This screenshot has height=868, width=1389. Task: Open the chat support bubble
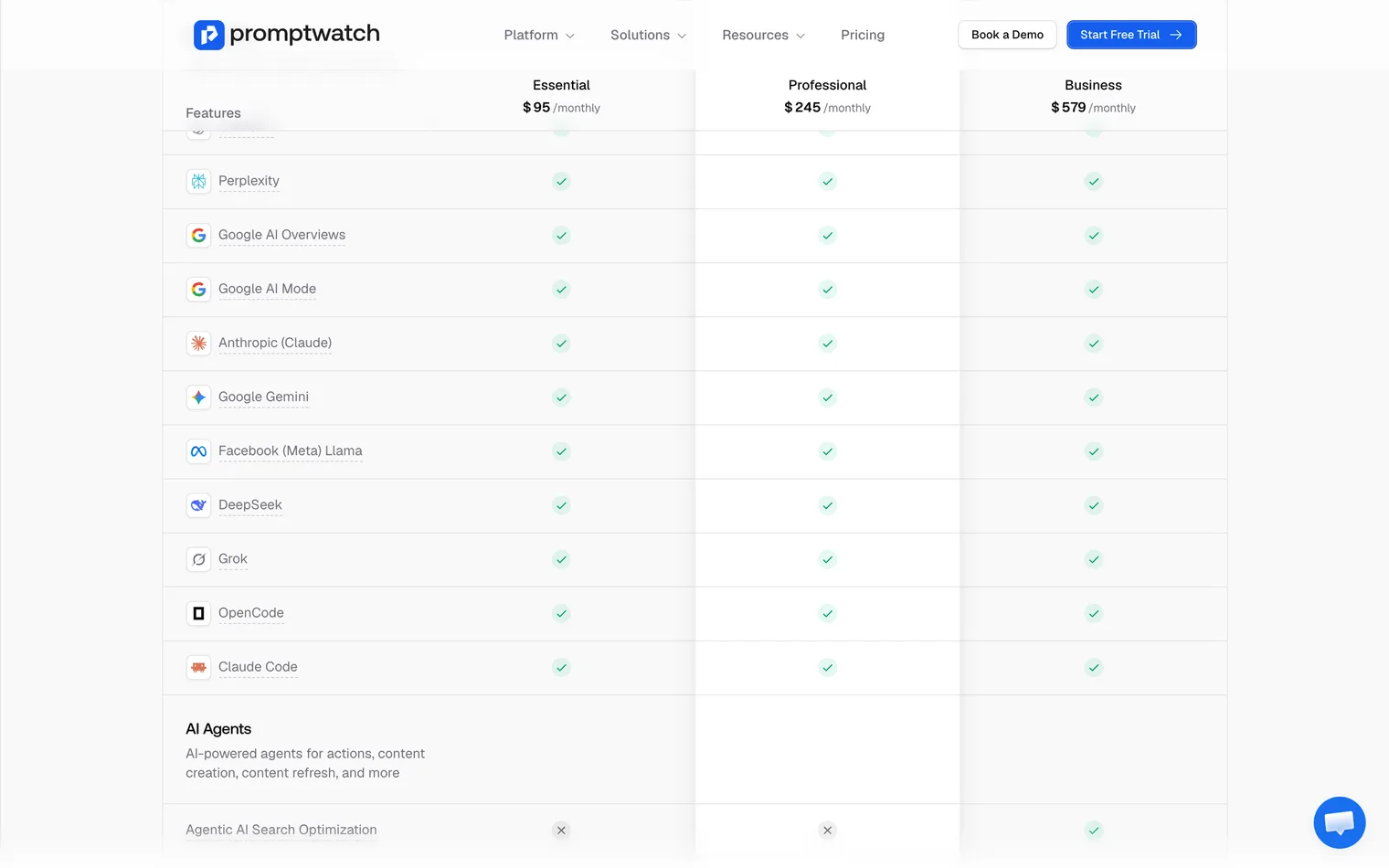pos(1339,822)
